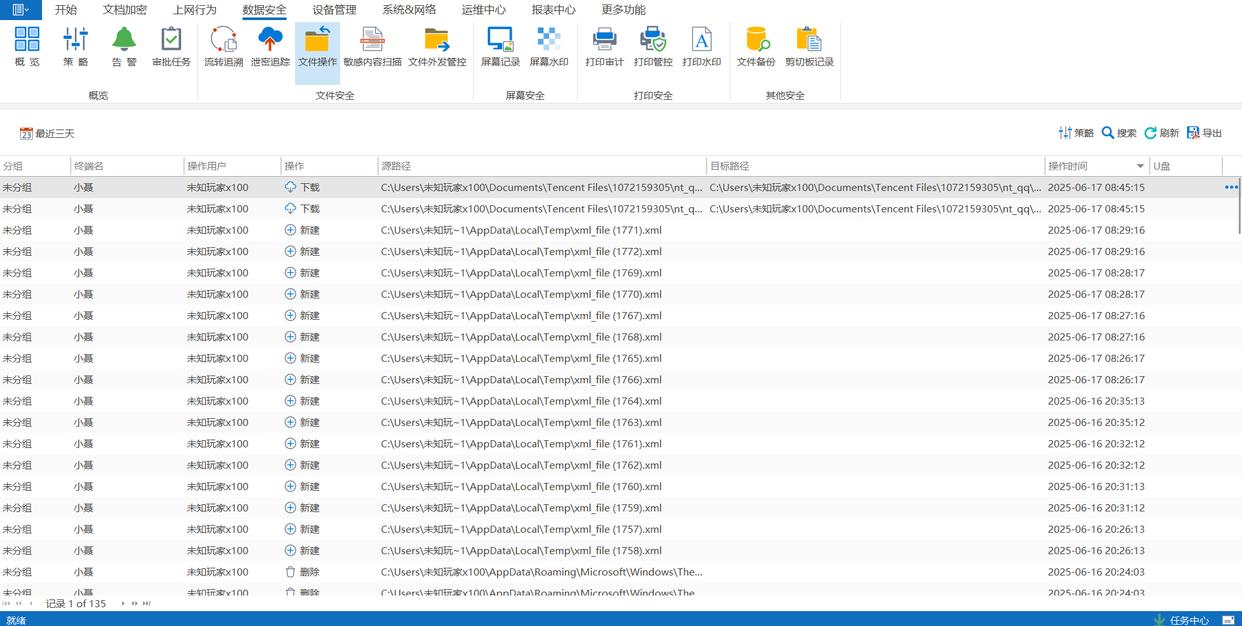Click the three-dot menu on first row
This screenshot has width=1242, height=626.
pos(1231,187)
